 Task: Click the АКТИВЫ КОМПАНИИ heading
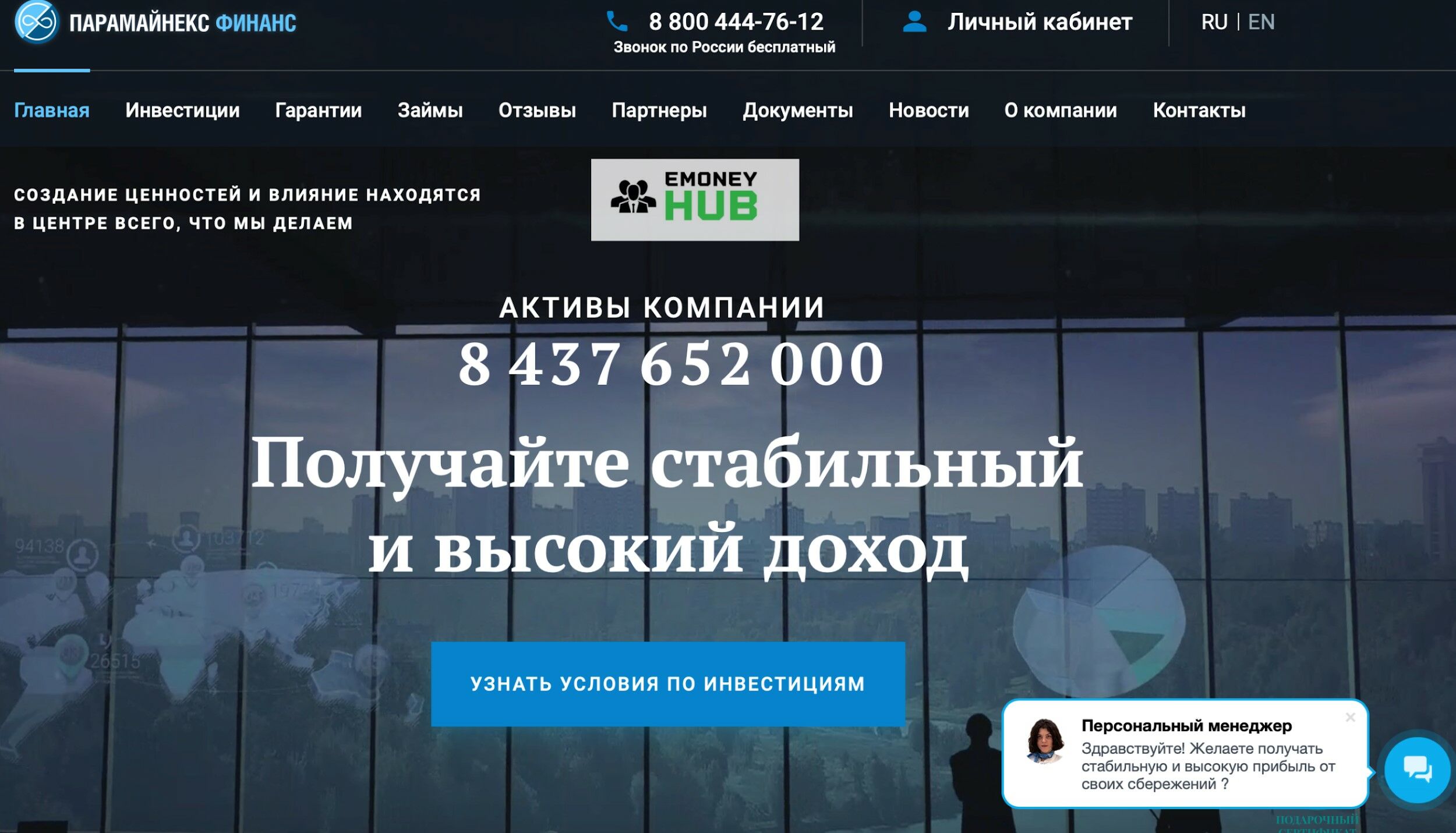(x=662, y=307)
